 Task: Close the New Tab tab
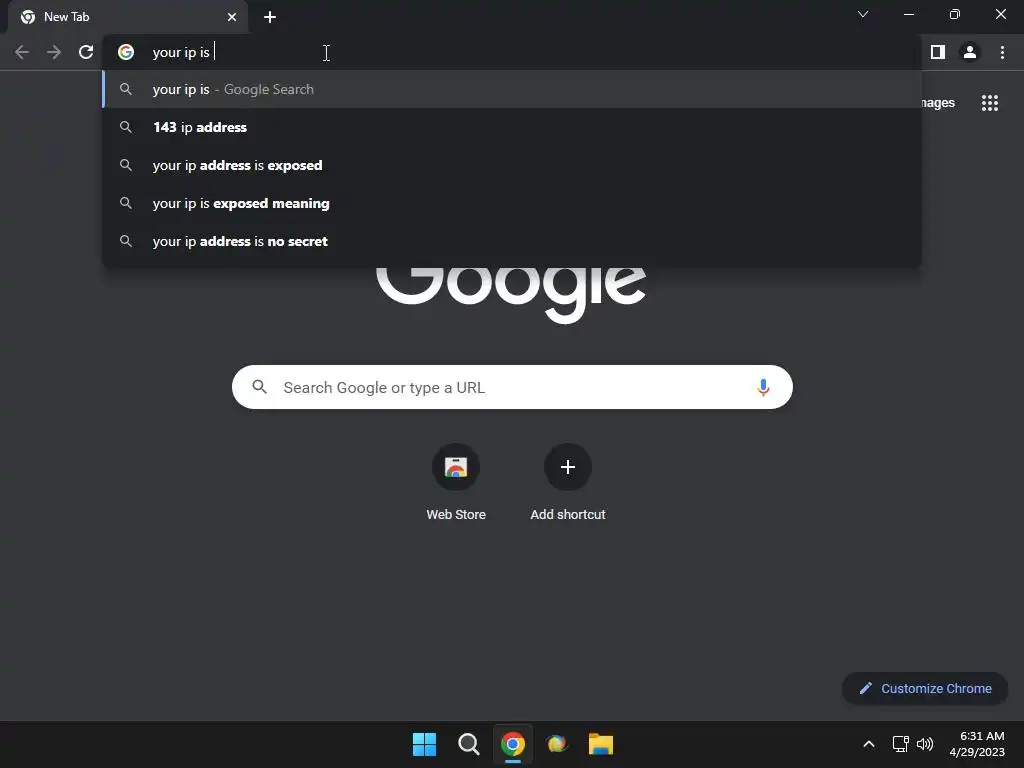pyautogui.click(x=232, y=17)
